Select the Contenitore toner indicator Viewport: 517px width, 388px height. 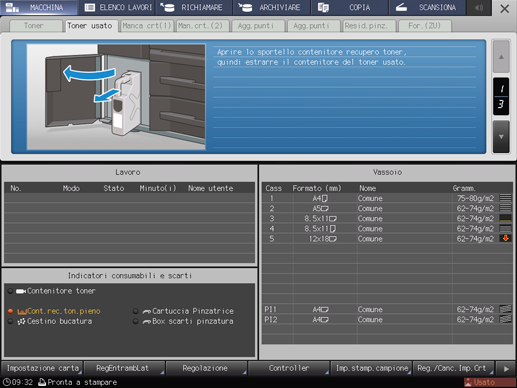[x=52, y=291]
